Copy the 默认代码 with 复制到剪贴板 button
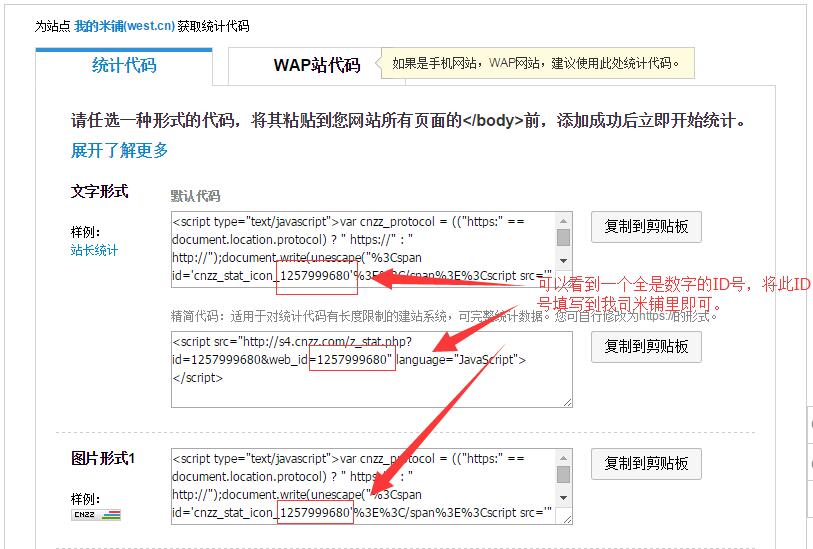 pyautogui.click(x=646, y=227)
